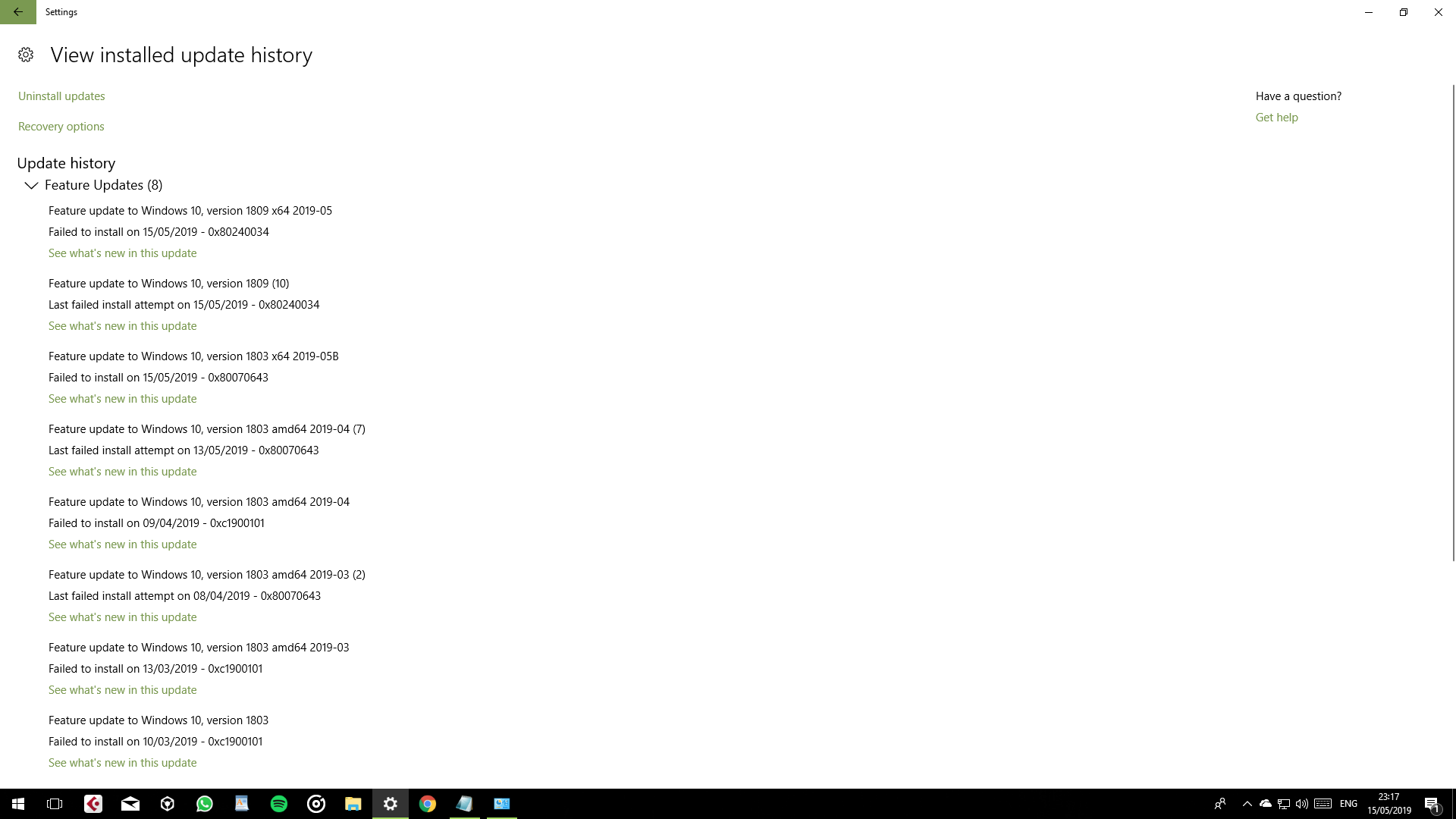Image resolution: width=1456 pixels, height=819 pixels.
Task: Open the notepad-style app in taskbar
Action: click(x=465, y=804)
